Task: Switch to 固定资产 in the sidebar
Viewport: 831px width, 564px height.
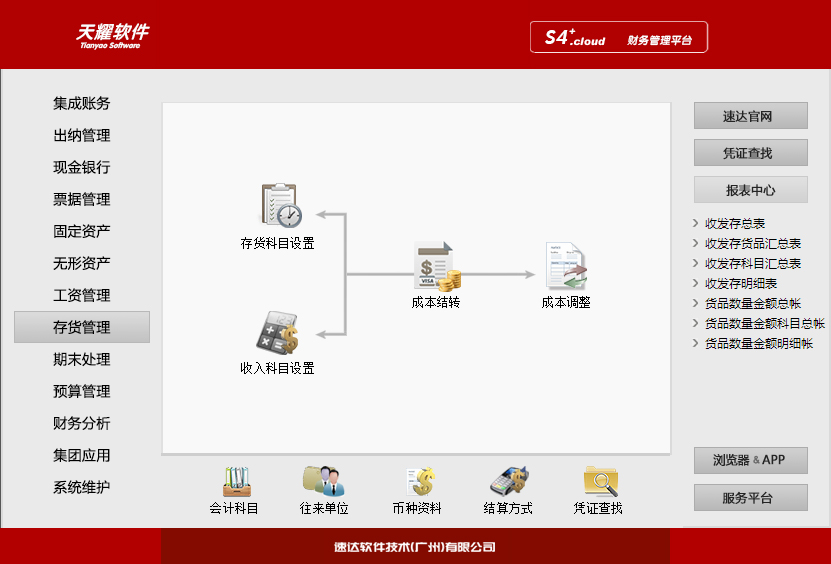Action: coord(82,231)
